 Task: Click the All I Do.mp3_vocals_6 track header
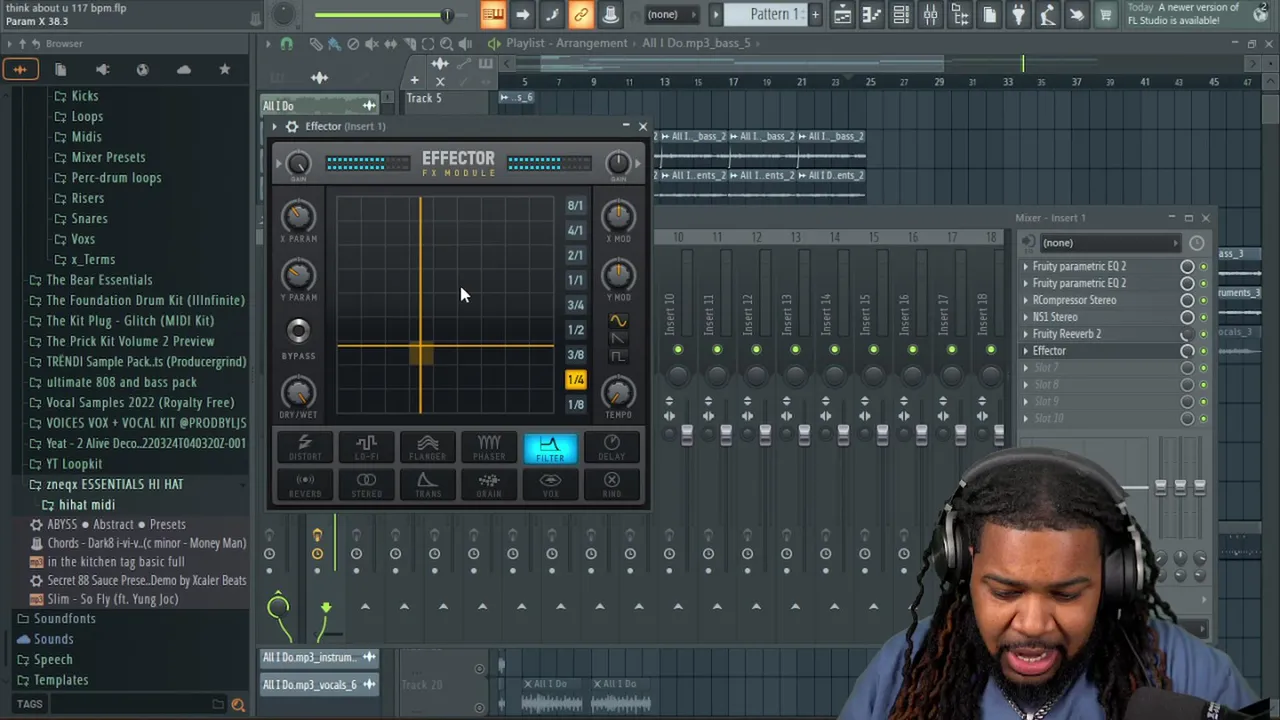click(320, 685)
